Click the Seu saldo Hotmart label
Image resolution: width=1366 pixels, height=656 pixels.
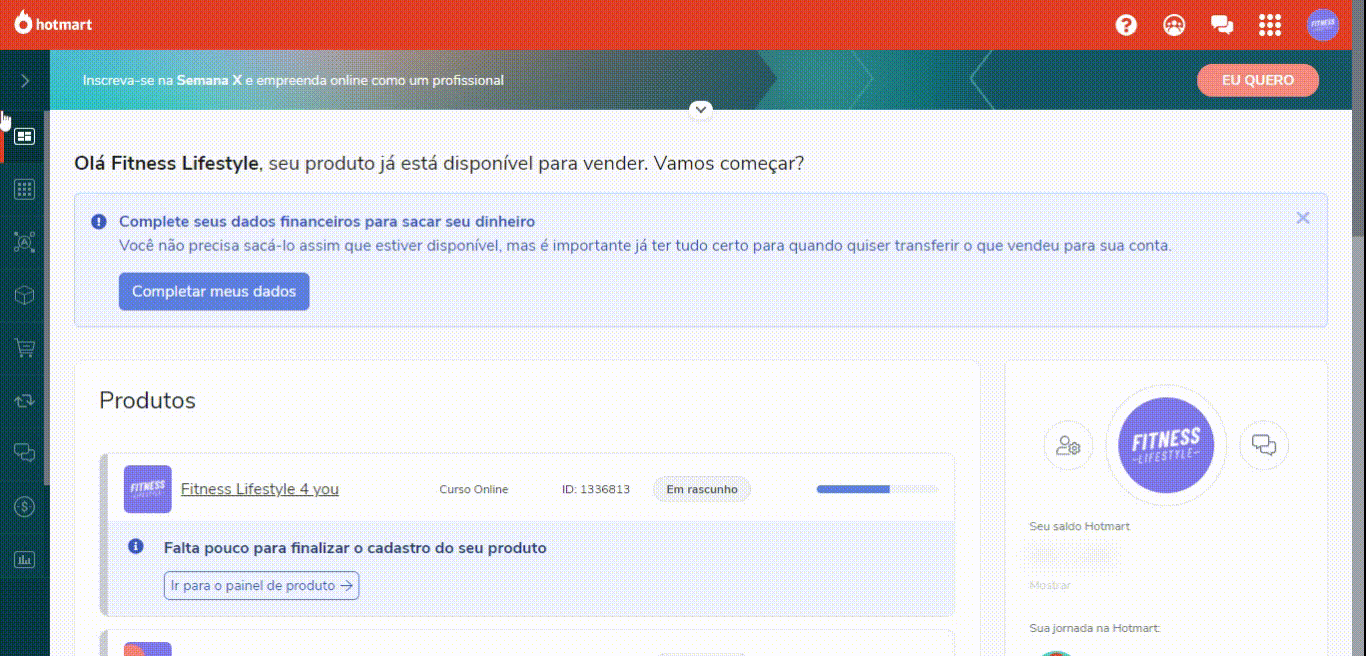pos(1080,526)
